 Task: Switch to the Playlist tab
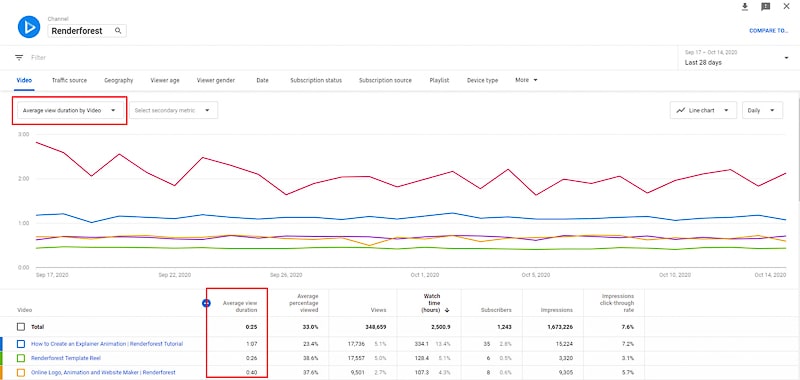(x=439, y=80)
